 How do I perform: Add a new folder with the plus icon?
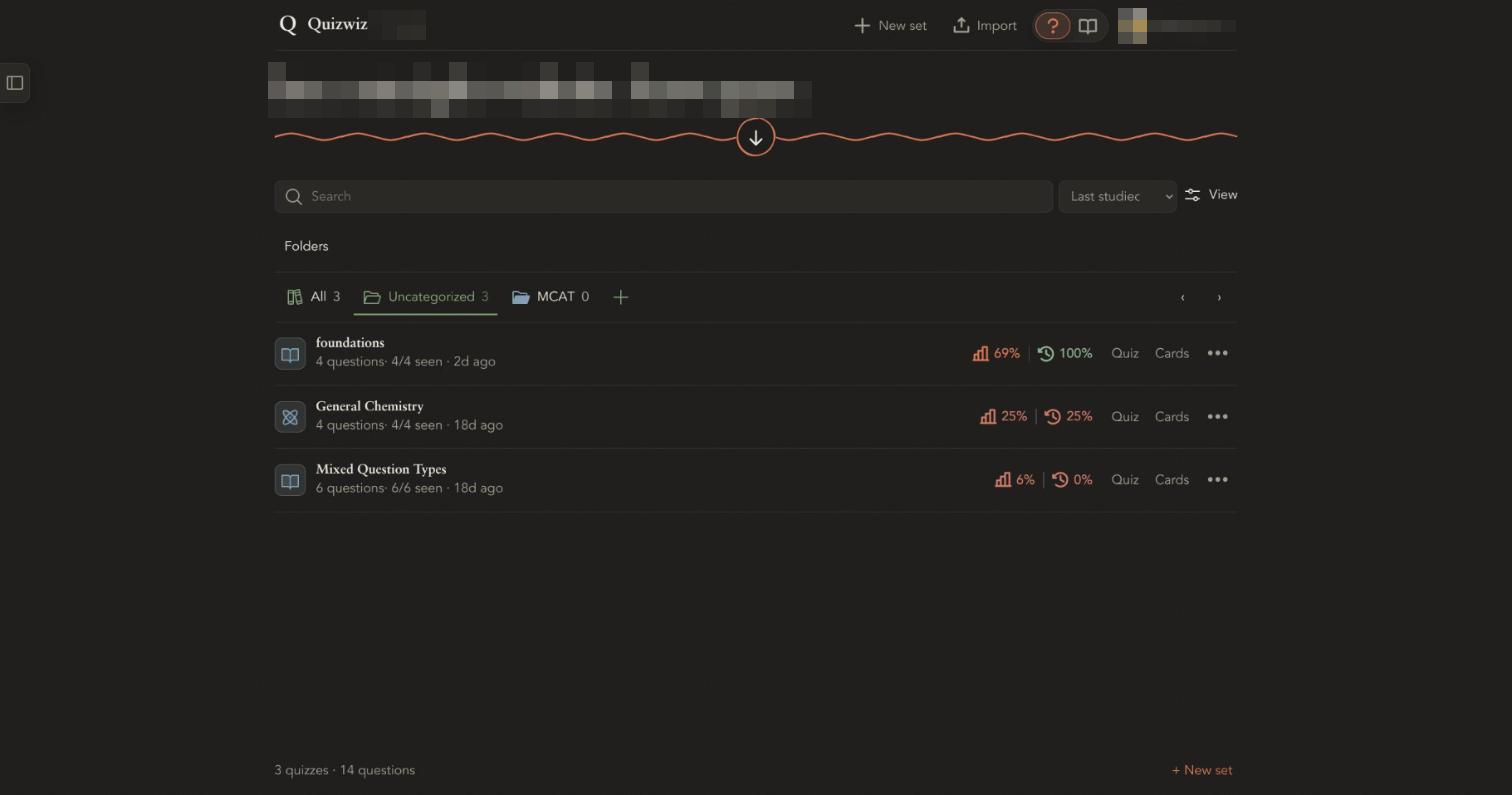tap(621, 297)
